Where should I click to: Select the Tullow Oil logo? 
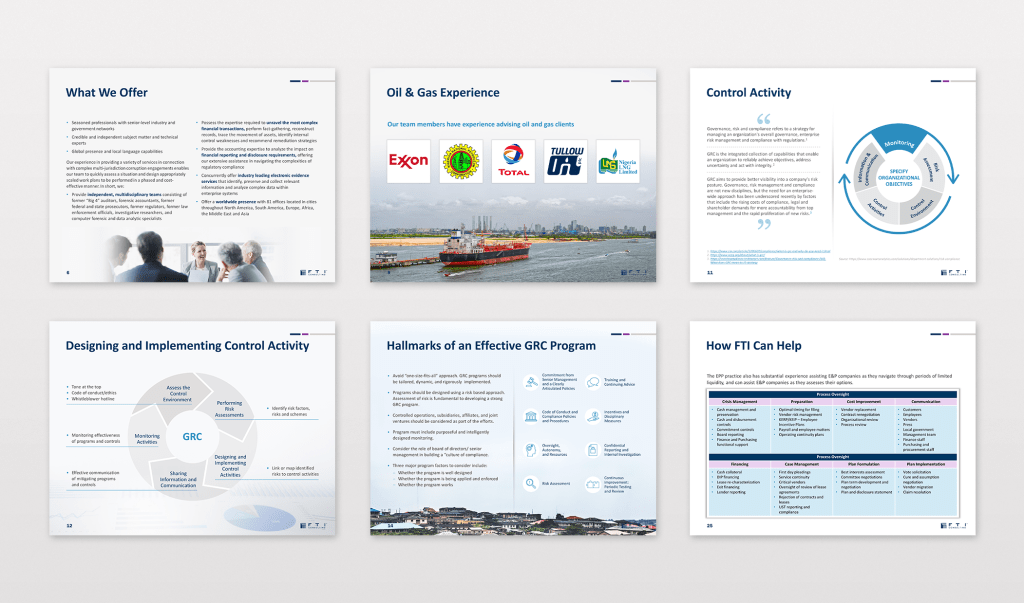tap(567, 161)
